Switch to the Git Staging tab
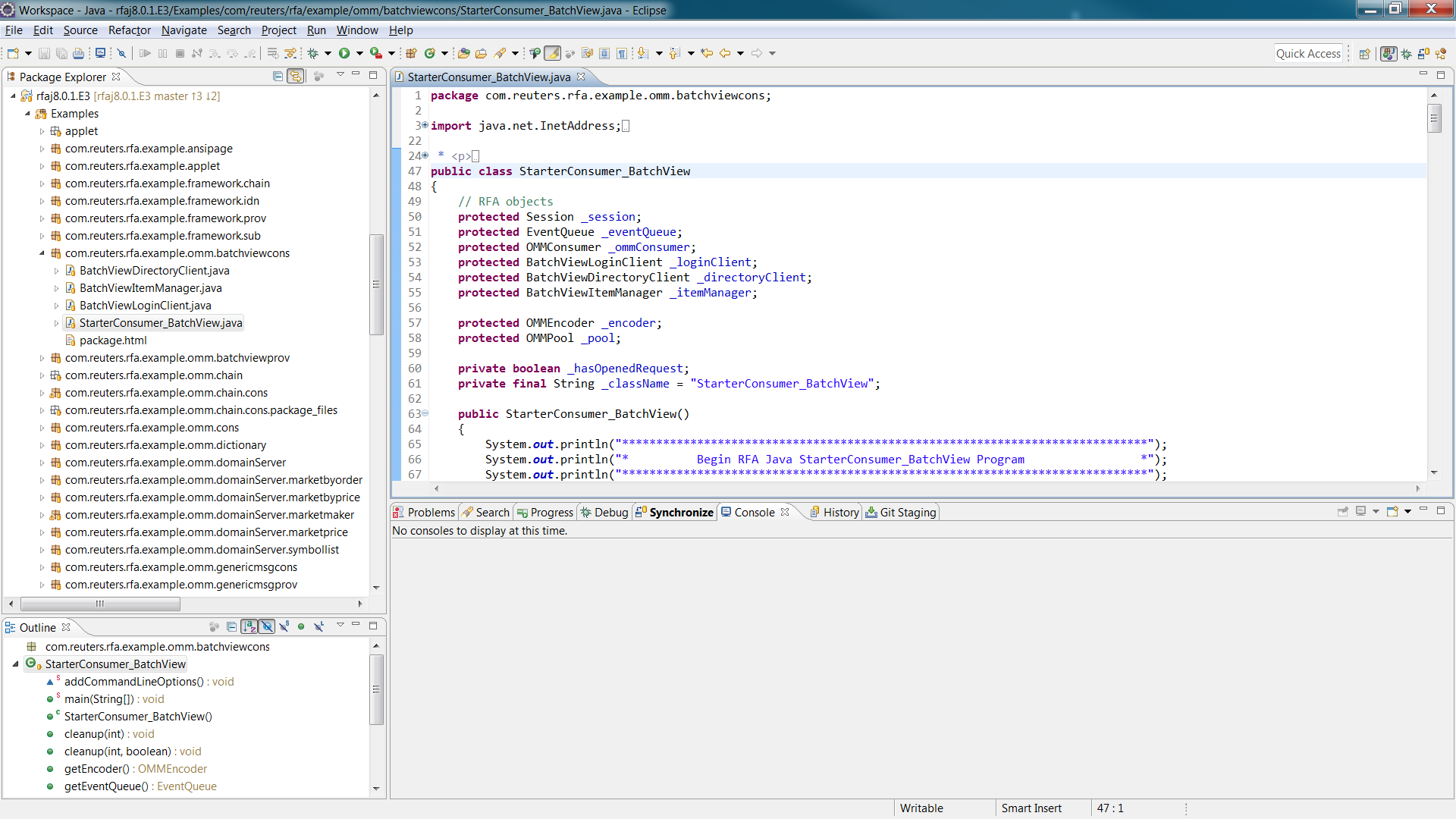The image size is (1456, 819). (902, 513)
